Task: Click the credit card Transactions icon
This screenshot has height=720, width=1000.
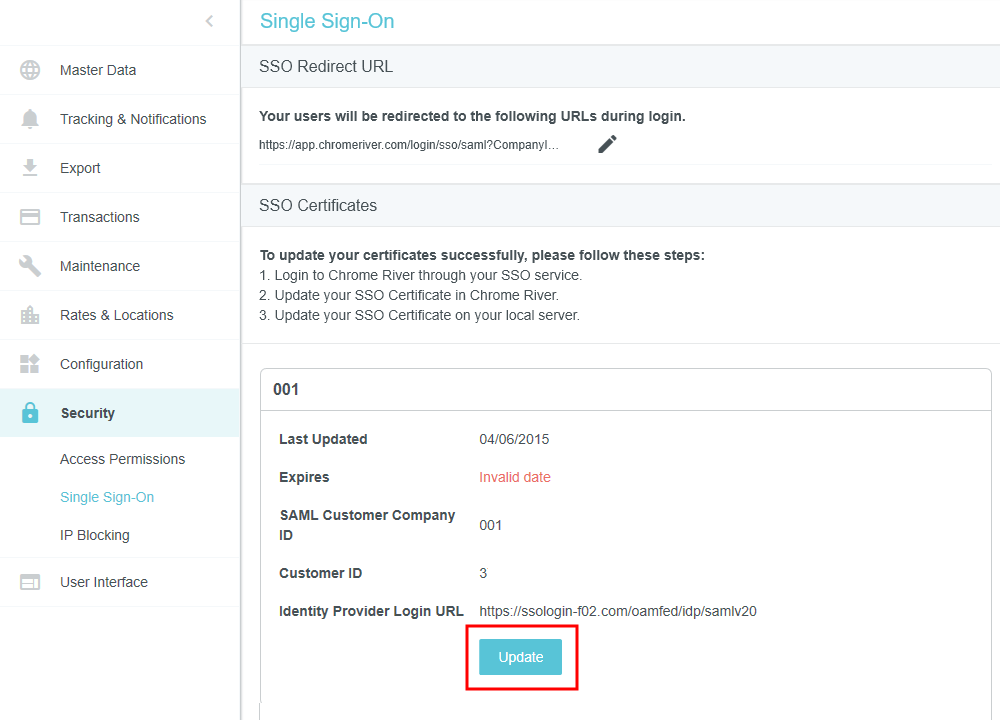Action: (x=30, y=217)
